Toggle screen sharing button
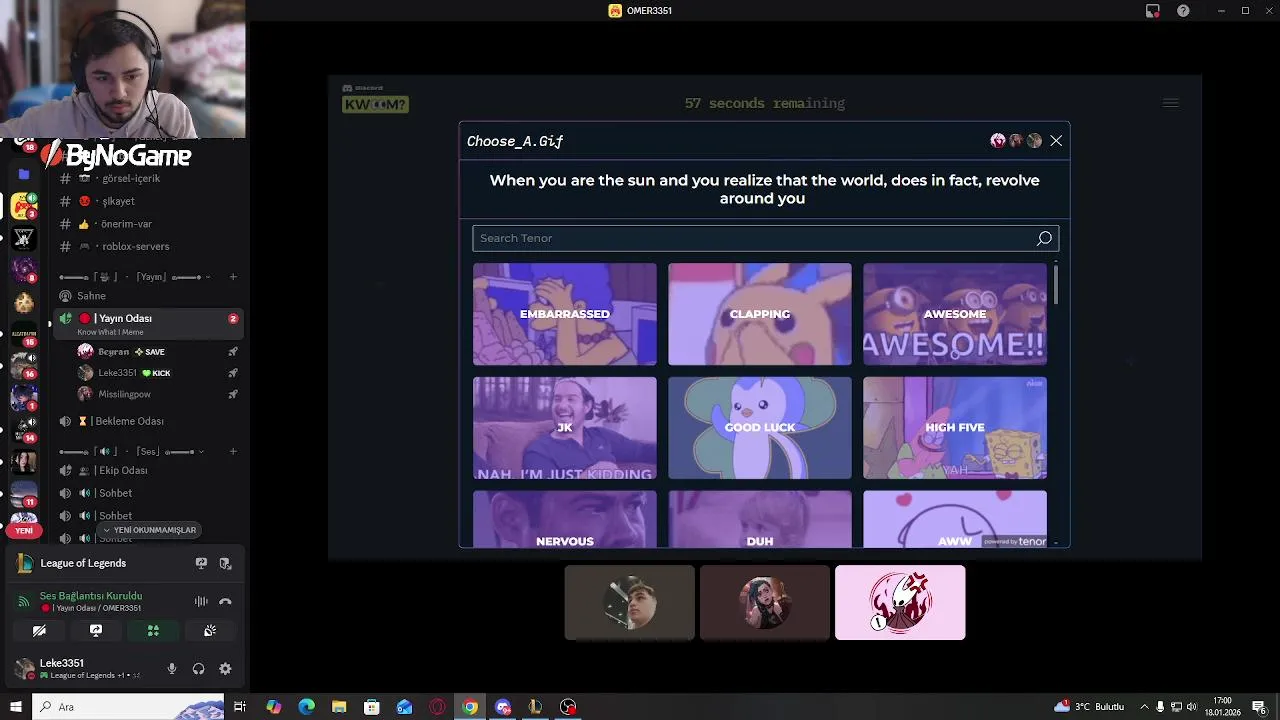The width and height of the screenshot is (1280, 720). (96, 631)
